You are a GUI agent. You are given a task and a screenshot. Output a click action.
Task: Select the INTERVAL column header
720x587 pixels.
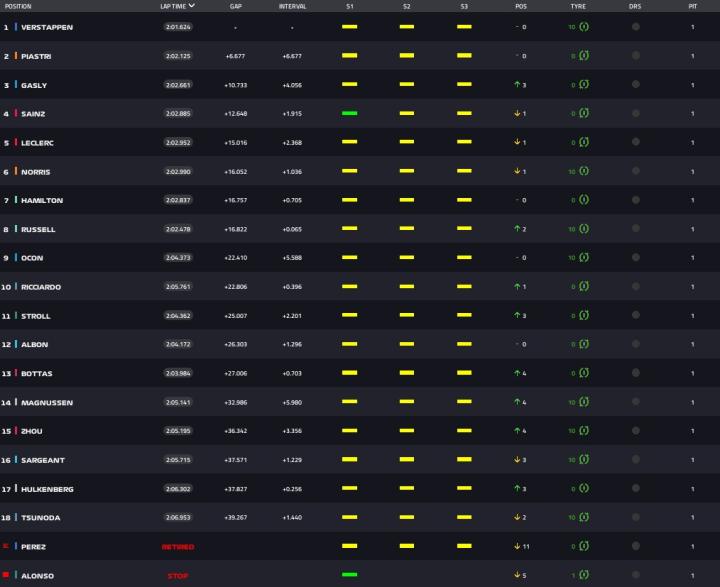[x=292, y=6]
